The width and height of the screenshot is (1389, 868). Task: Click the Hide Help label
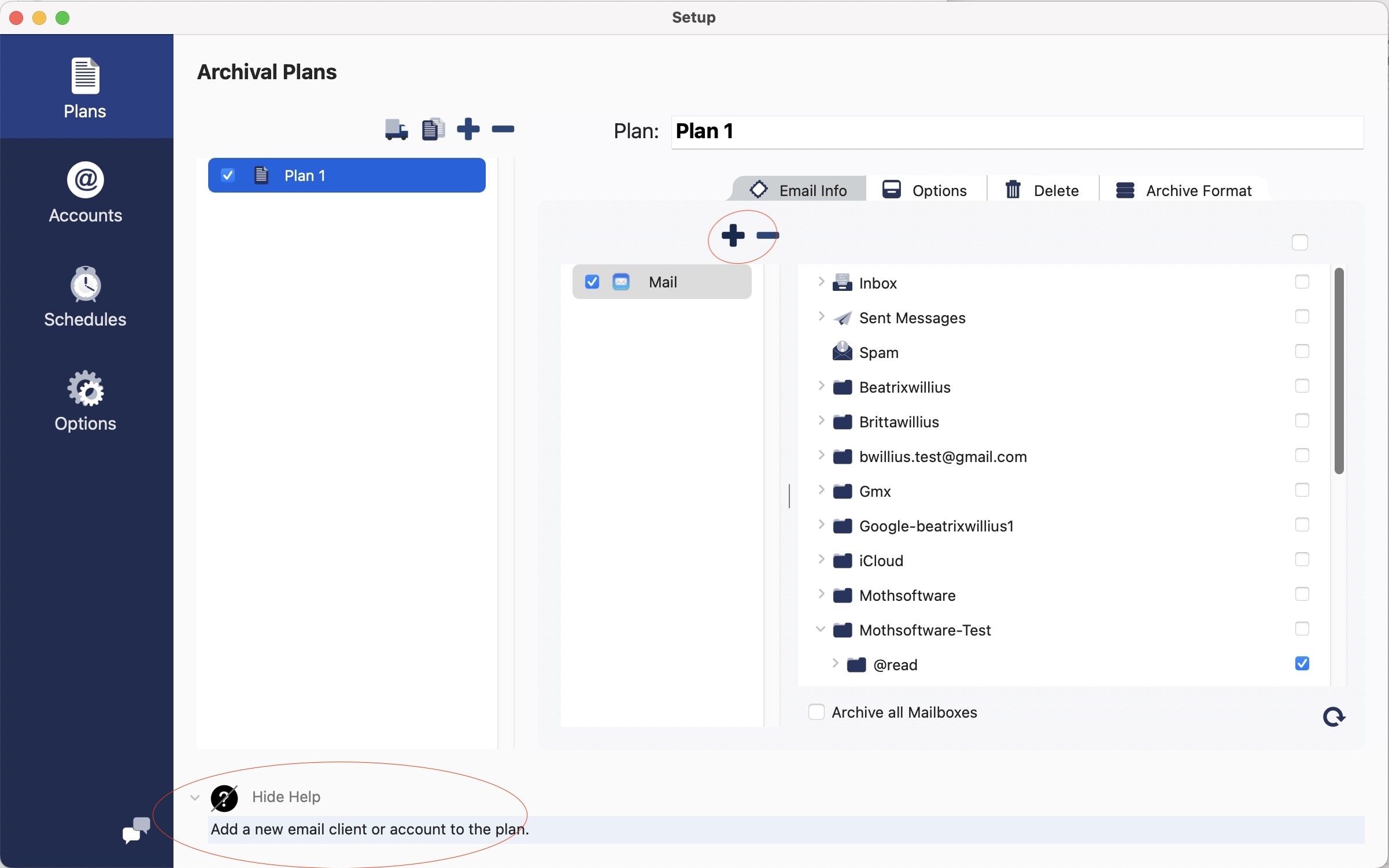pos(286,797)
